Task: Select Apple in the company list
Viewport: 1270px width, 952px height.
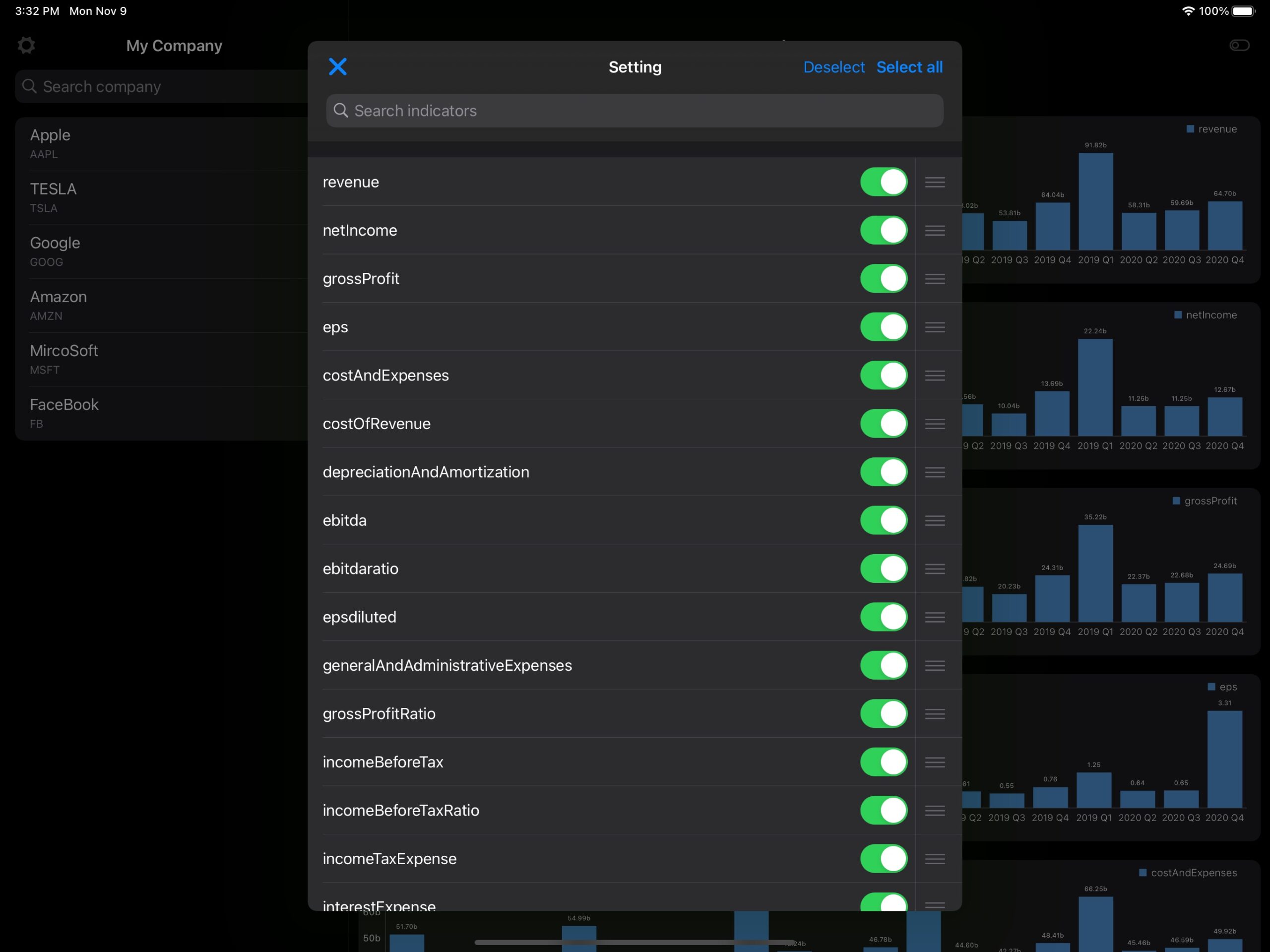Action: pos(161,143)
